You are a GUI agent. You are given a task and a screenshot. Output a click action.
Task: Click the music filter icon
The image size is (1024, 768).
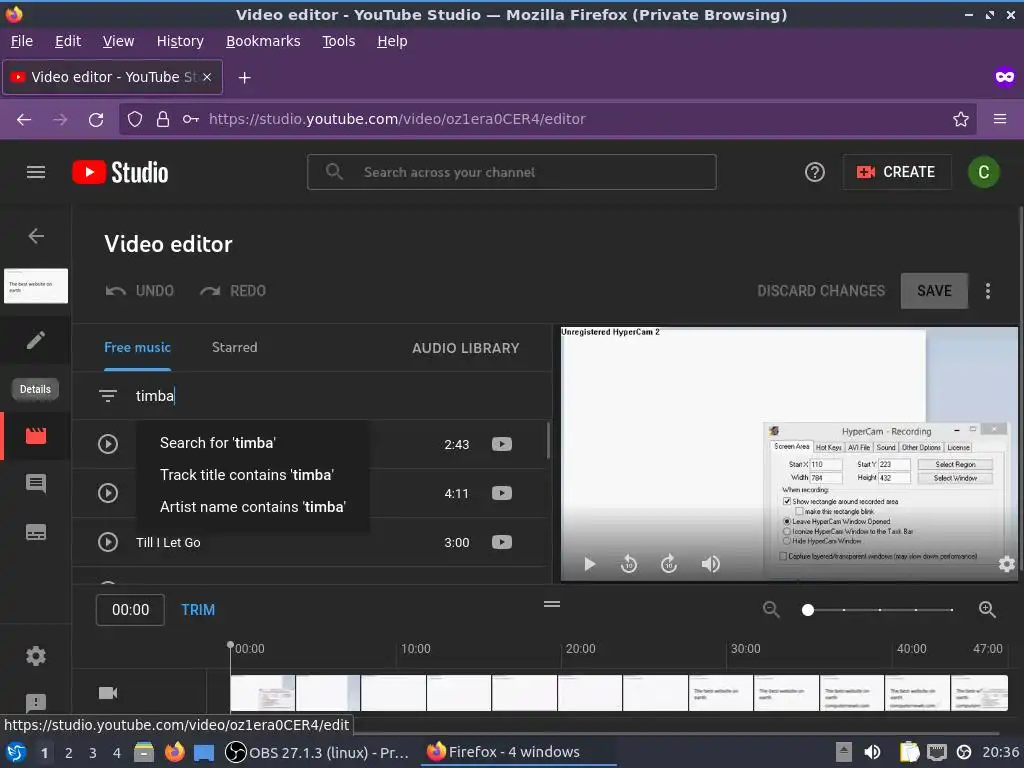tap(108, 396)
